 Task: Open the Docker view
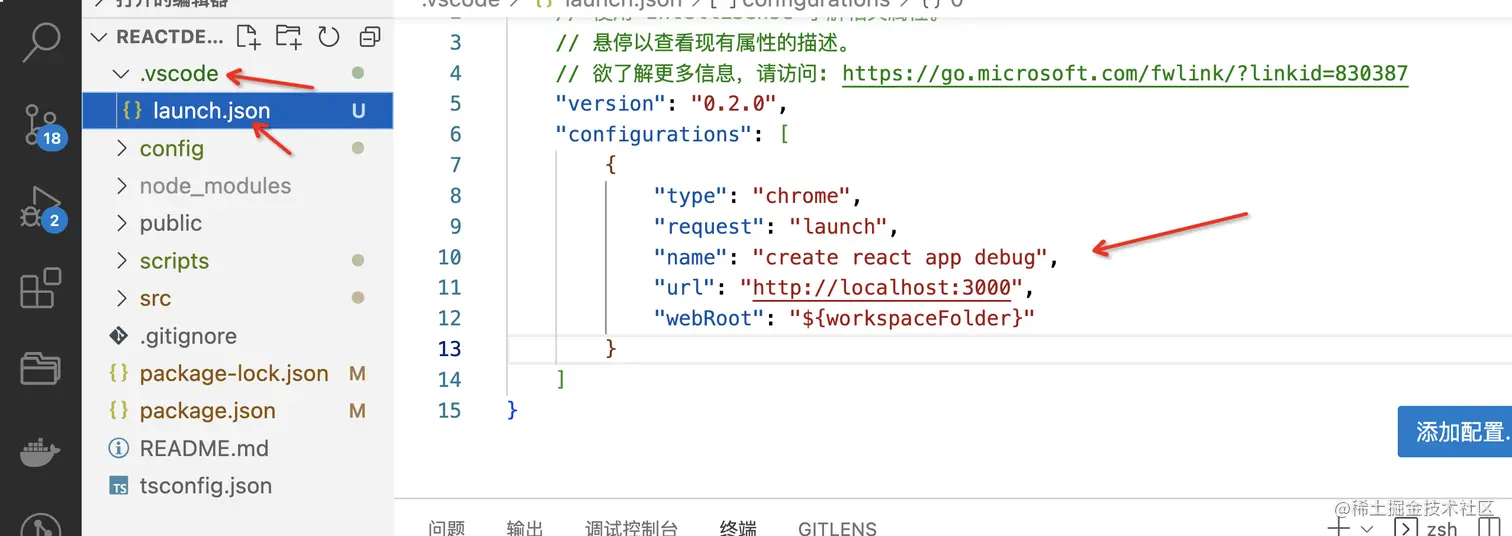pos(41,453)
